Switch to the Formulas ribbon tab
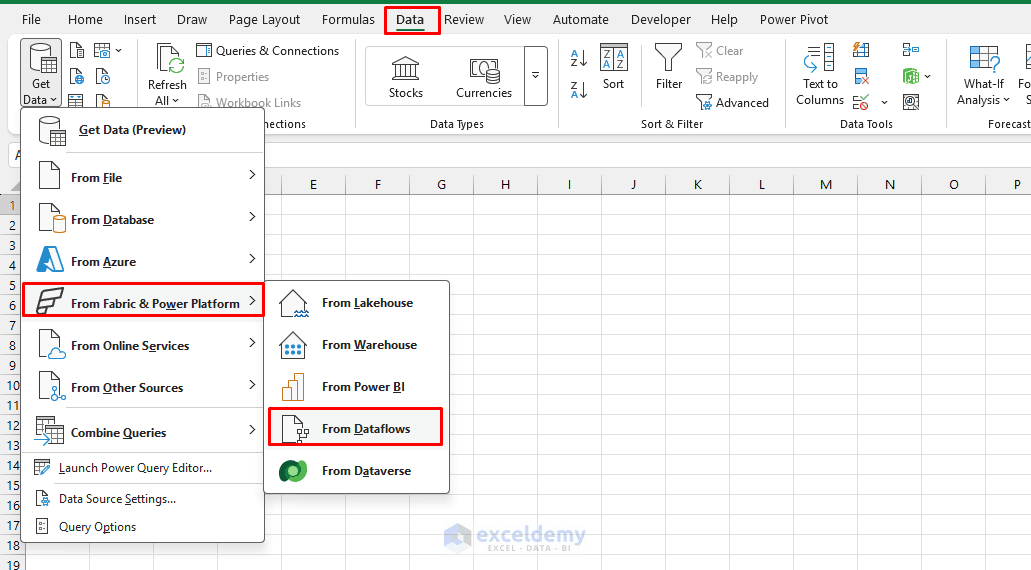Screen dimensions: 1031x570 (348, 20)
